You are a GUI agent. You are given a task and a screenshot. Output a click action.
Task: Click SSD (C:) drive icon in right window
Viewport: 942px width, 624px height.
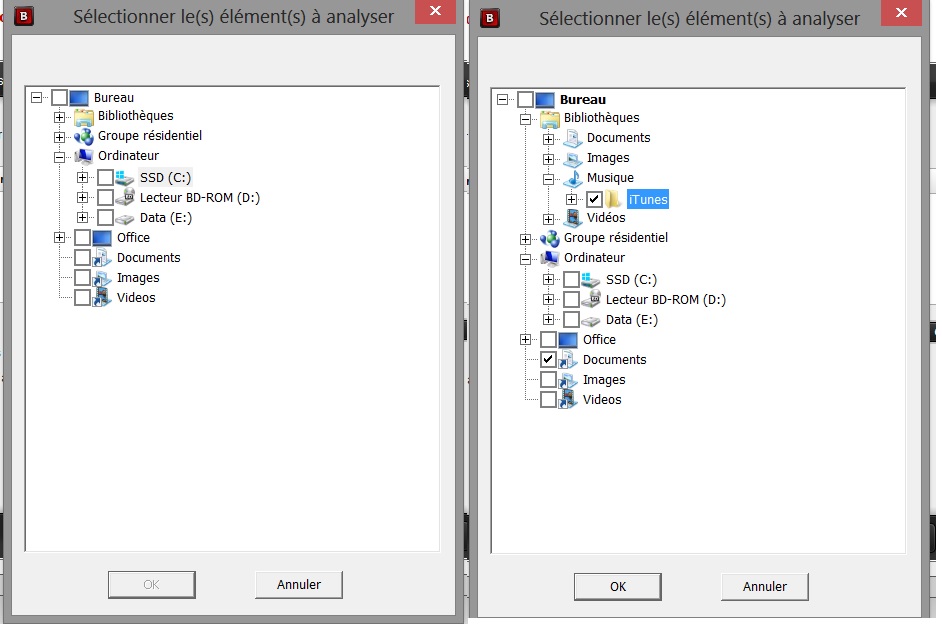pos(591,280)
